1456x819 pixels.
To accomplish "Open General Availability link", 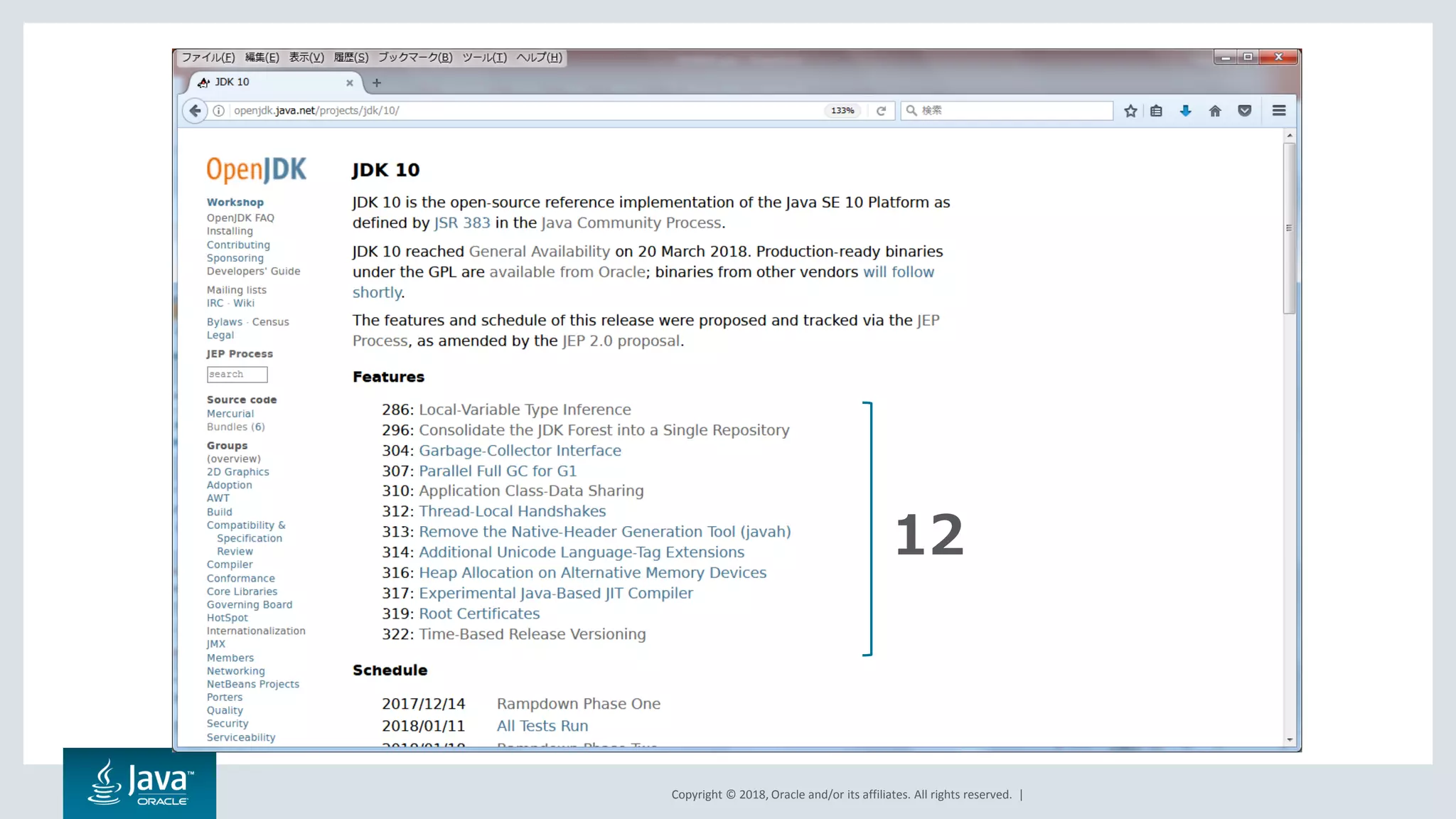I will pos(539,252).
